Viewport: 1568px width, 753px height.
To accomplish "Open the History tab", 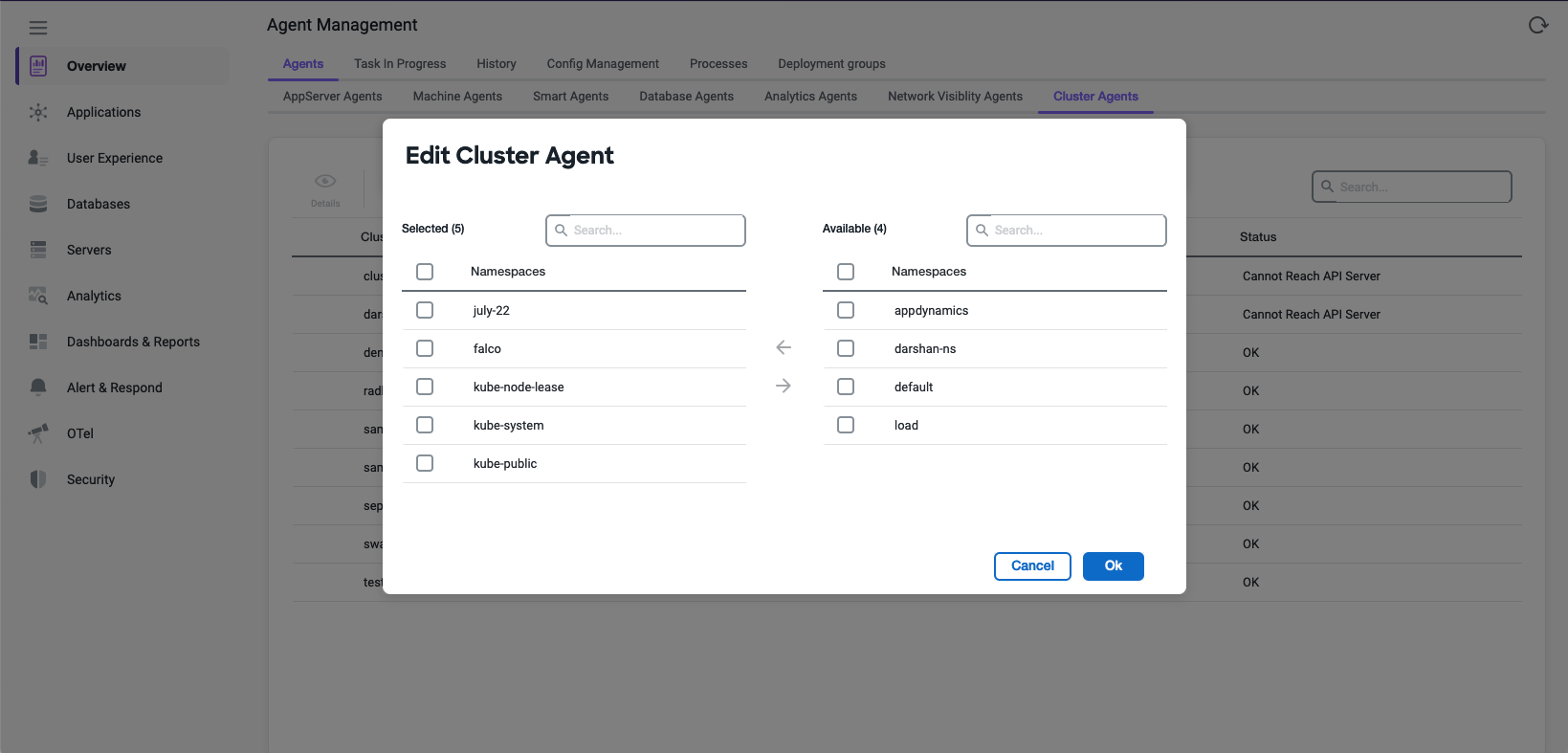I will pos(497,64).
